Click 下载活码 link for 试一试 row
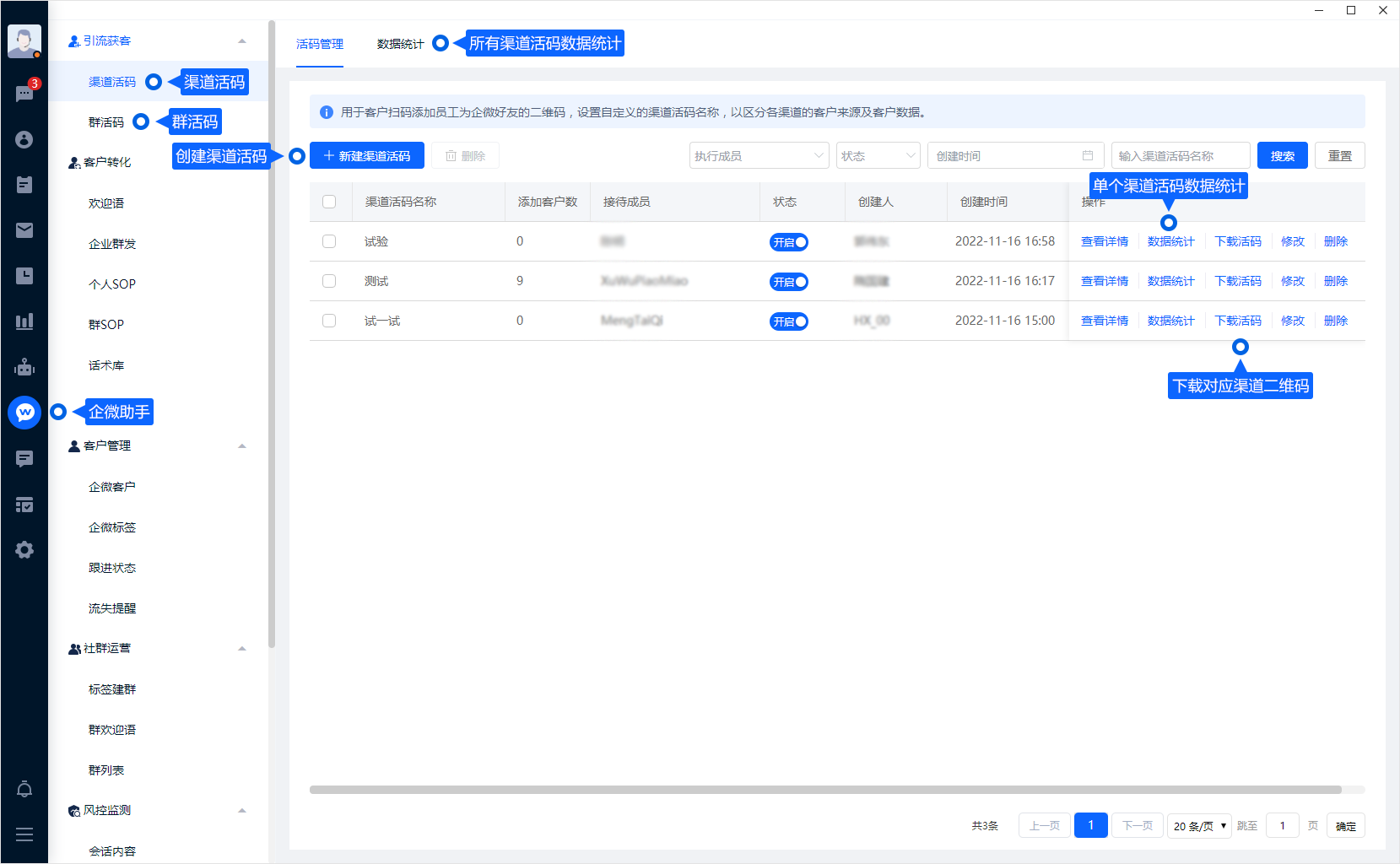Screen dimensions: 1400x864 coord(1237,321)
